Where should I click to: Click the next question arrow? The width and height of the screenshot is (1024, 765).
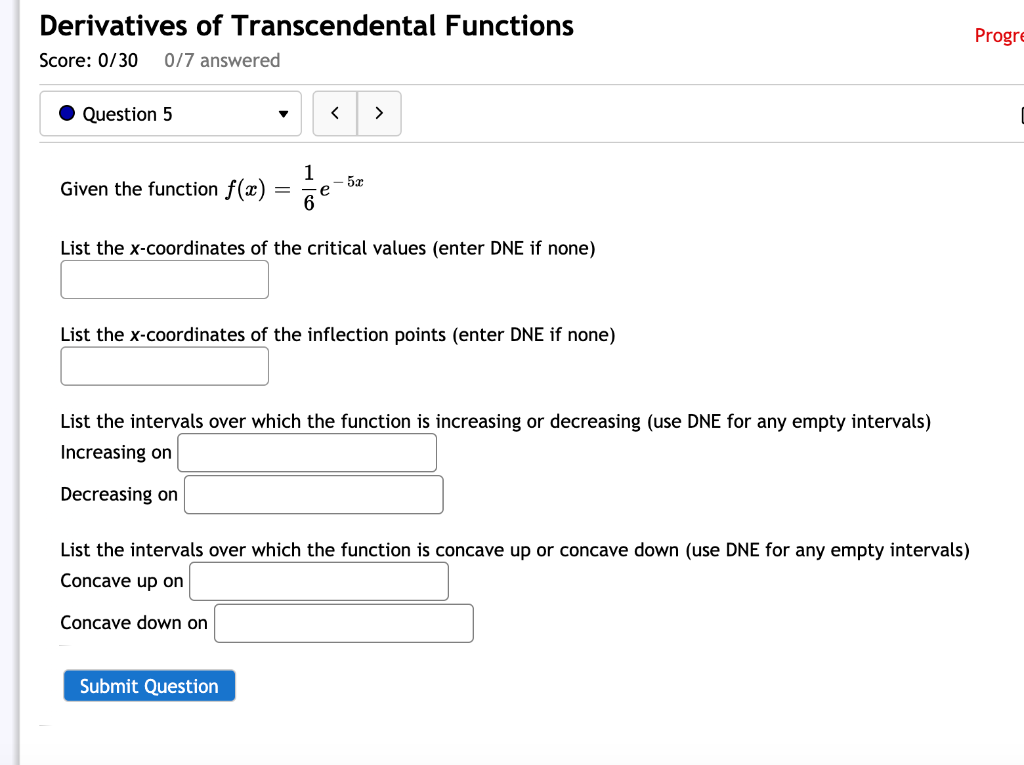[x=379, y=113]
